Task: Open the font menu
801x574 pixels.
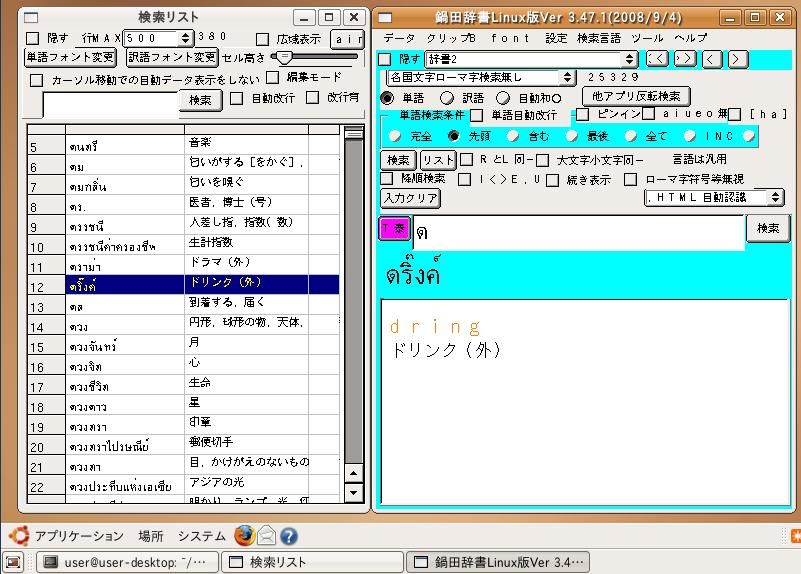Action: tap(510, 38)
